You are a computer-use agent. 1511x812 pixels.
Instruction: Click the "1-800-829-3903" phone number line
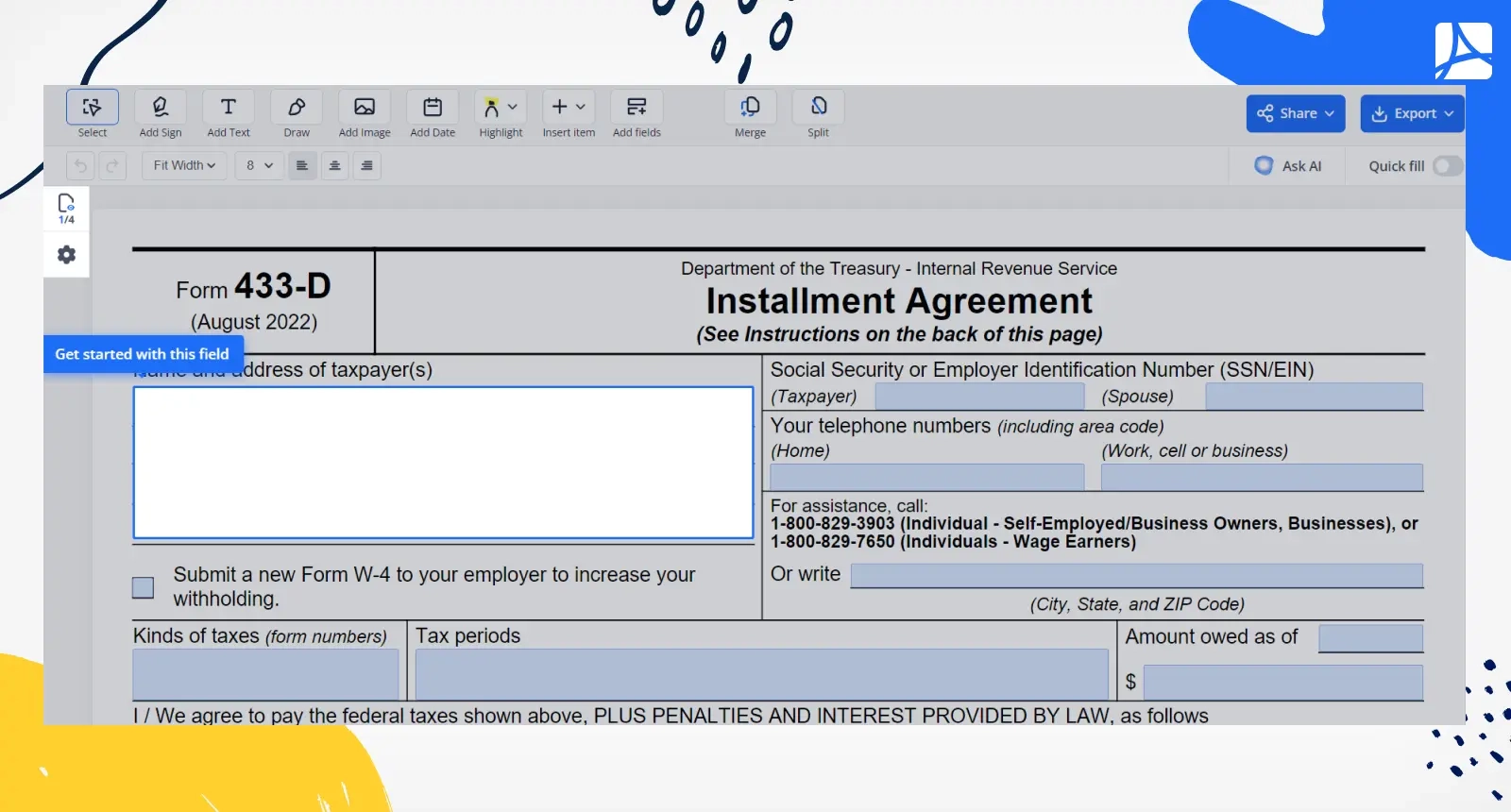pyautogui.click(x=1095, y=524)
